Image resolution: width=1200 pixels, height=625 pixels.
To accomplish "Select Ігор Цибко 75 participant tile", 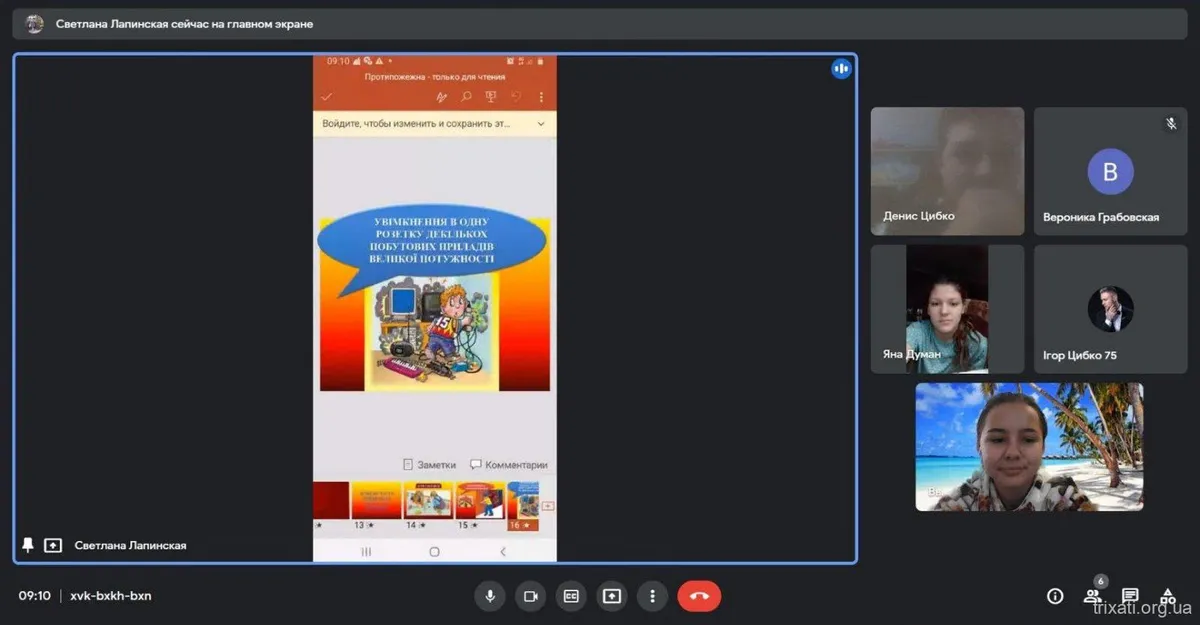I will [x=1110, y=309].
